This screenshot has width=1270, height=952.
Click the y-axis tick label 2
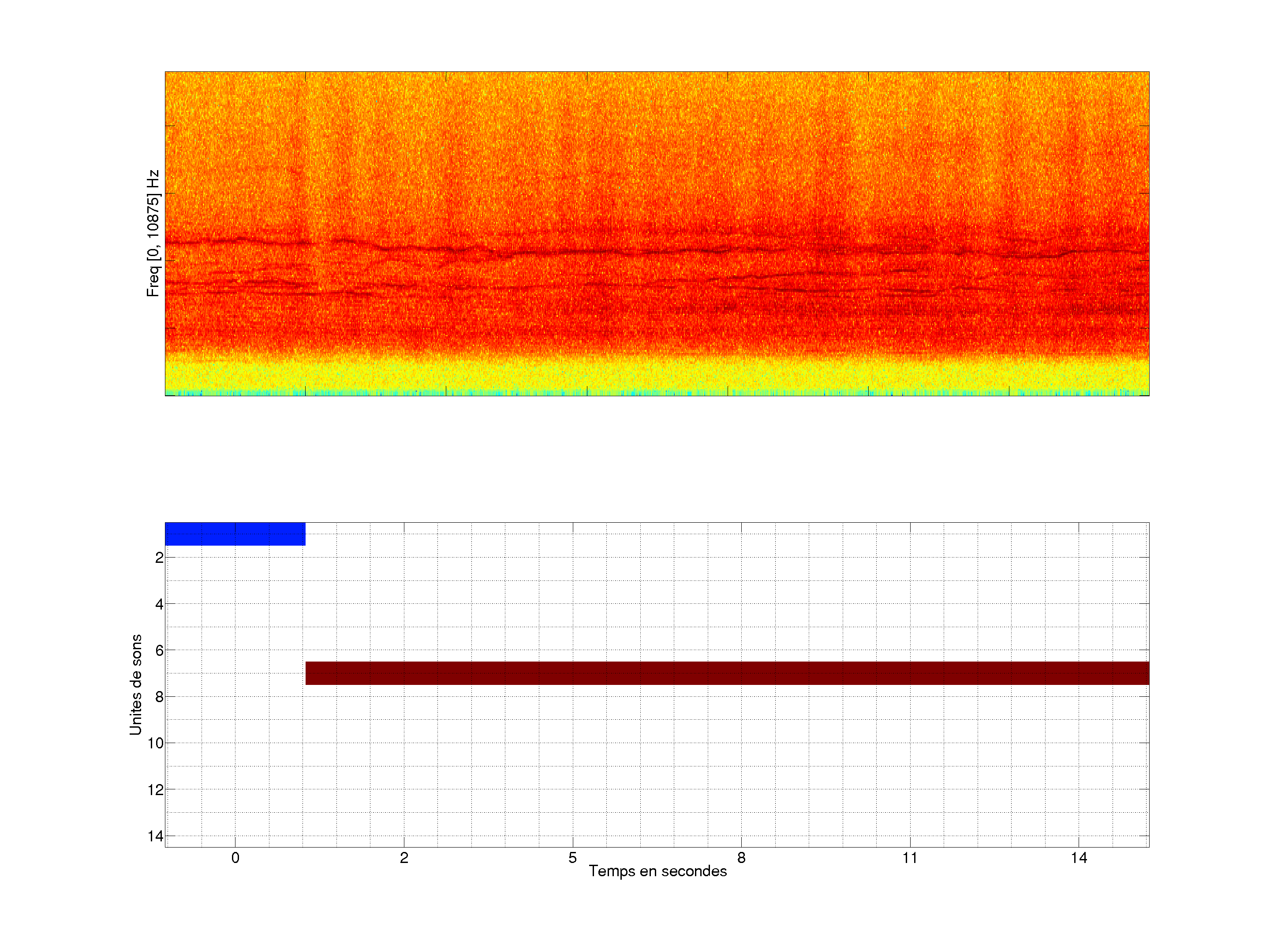pos(159,558)
